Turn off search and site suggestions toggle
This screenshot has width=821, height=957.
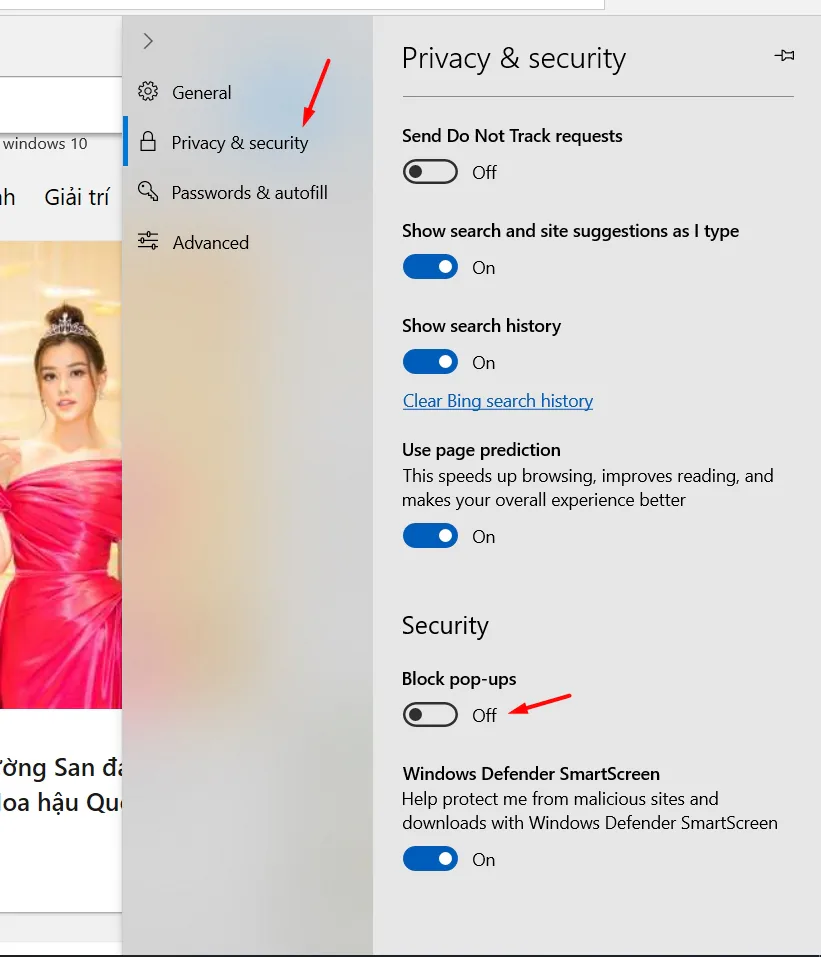point(430,267)
